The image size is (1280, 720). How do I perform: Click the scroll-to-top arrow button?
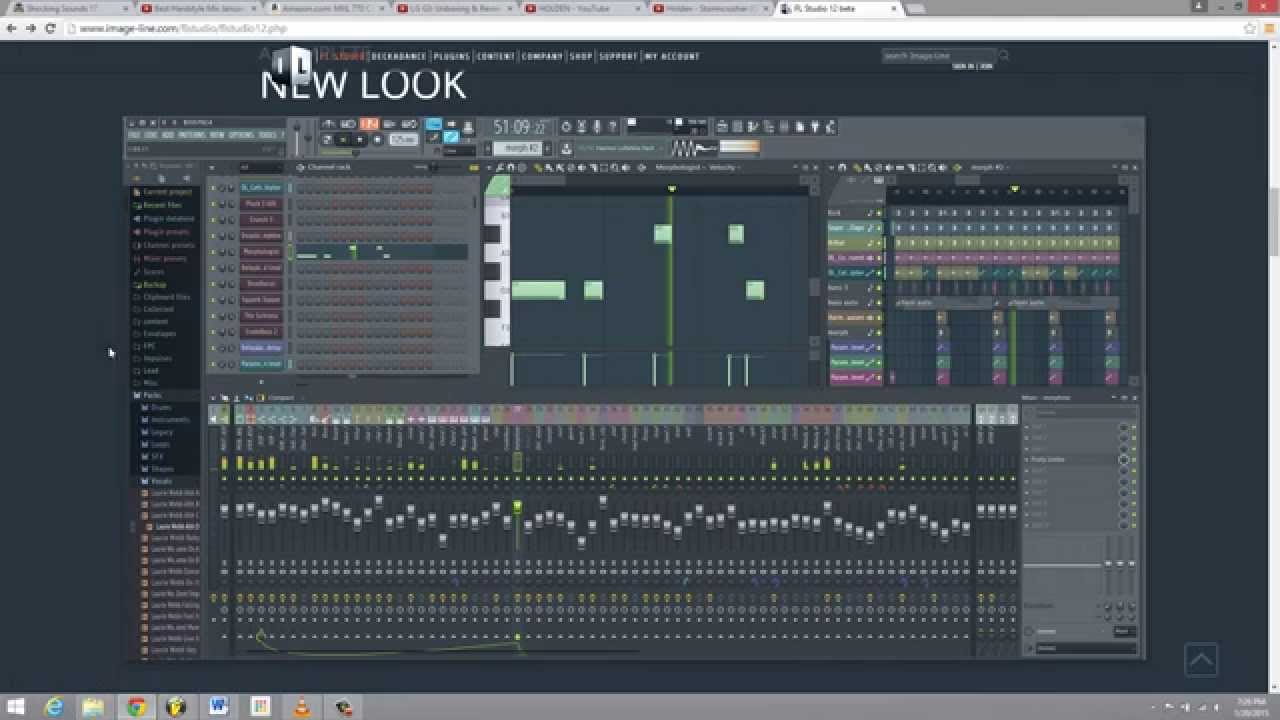[x=1201, y=660]
